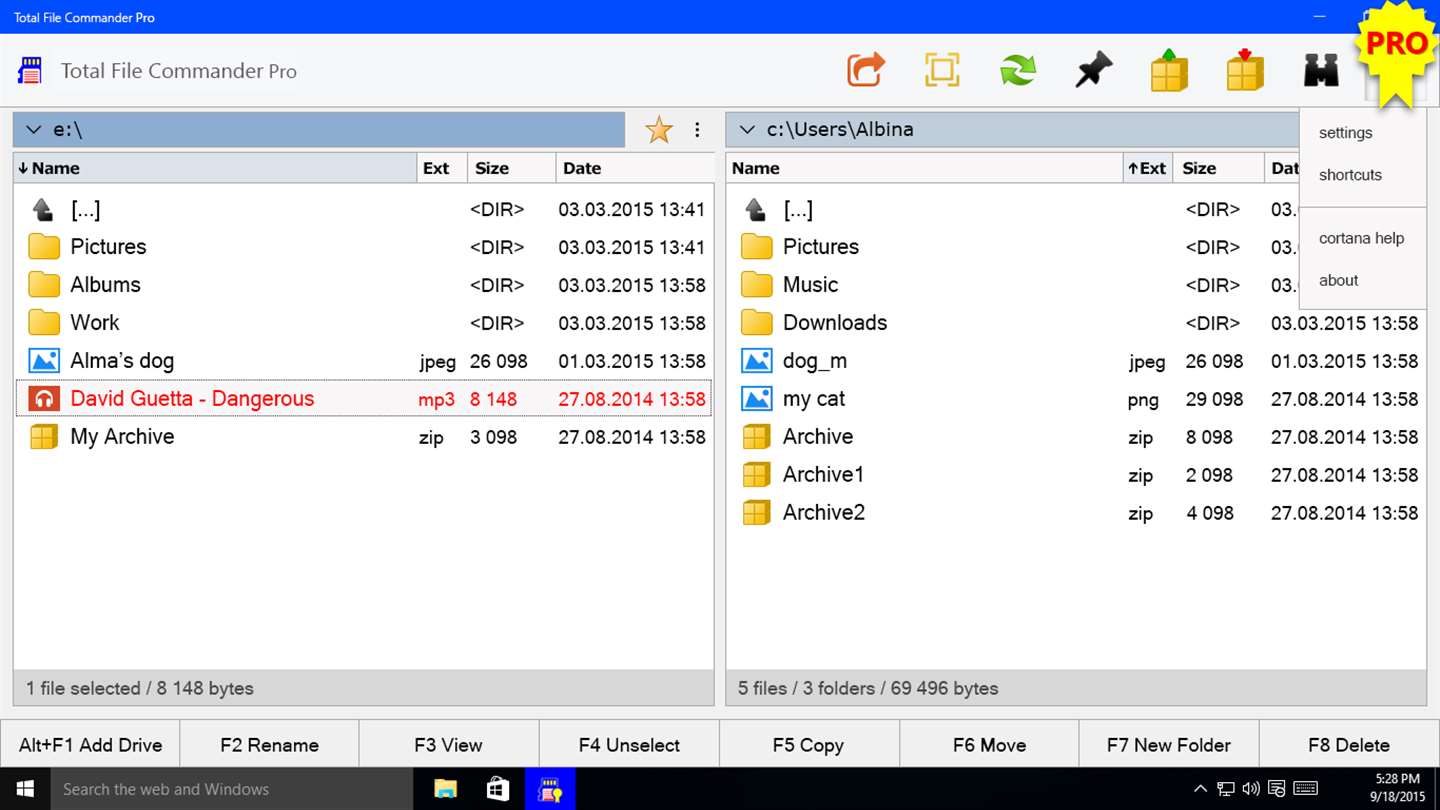Click the zip icon beside Archive2
This screenshot has width=1440, height=810.
pyautogui.click(x=756, y=513)
